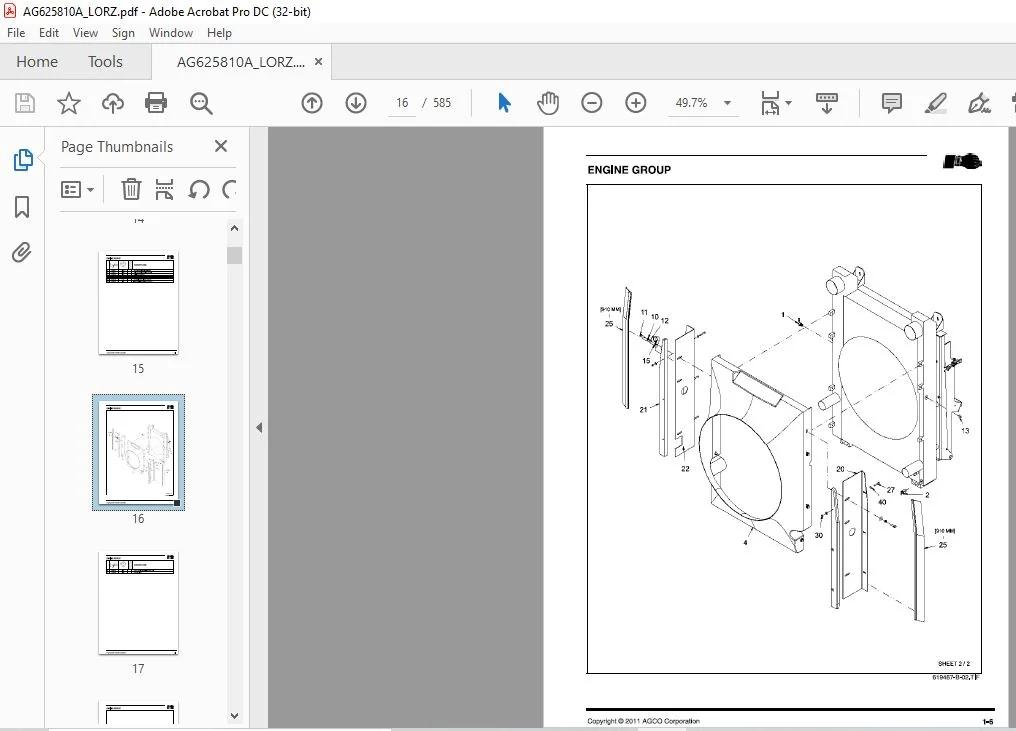
Task: Open the Find text search tool
Action: [x=201, y=103]
